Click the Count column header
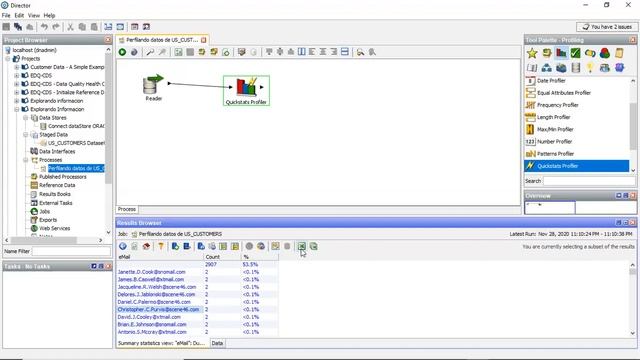 (x=222, y=257)
